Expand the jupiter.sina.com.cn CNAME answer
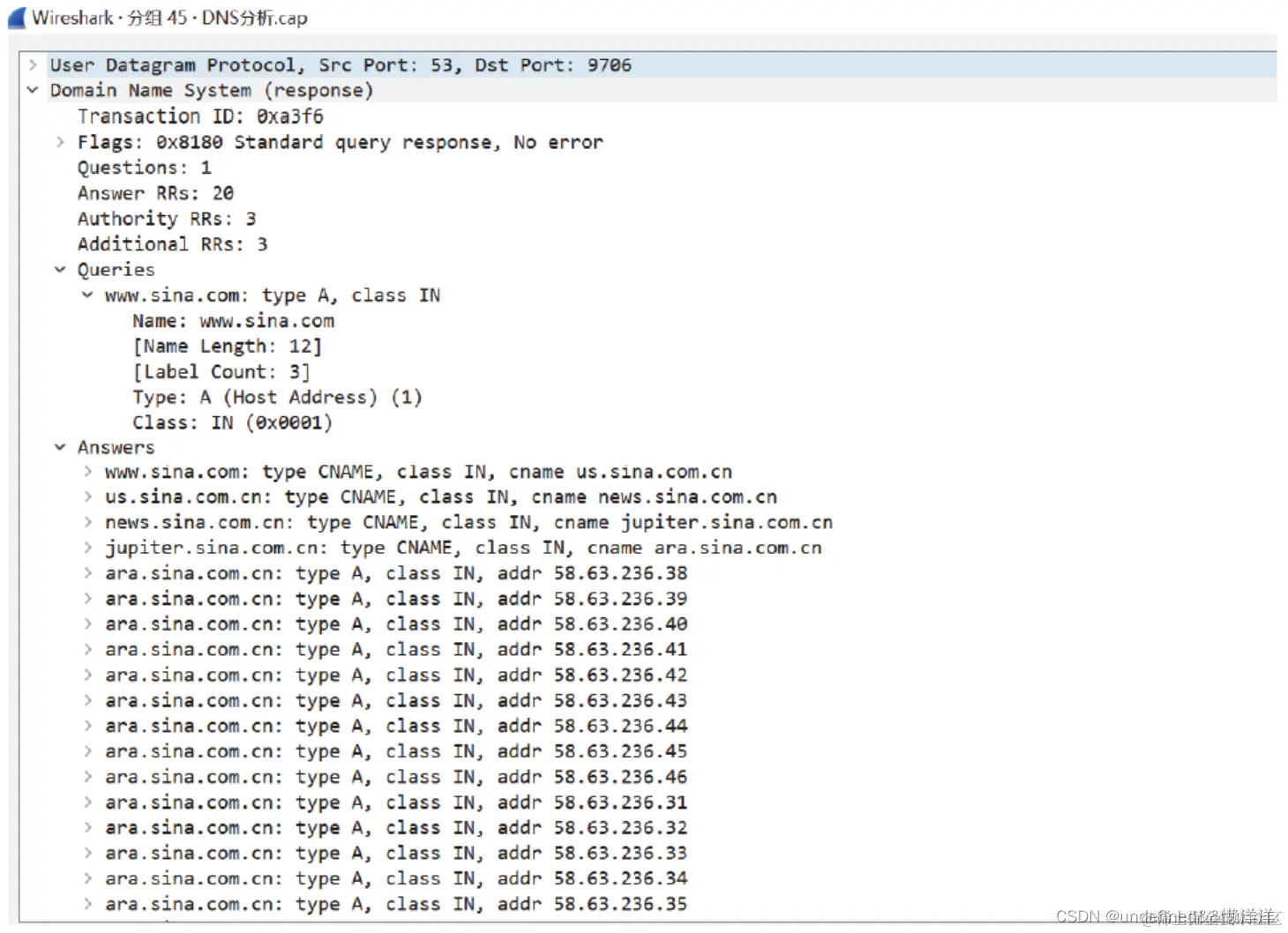Screen dimensions: 1288x933 (x=88, y=548)
